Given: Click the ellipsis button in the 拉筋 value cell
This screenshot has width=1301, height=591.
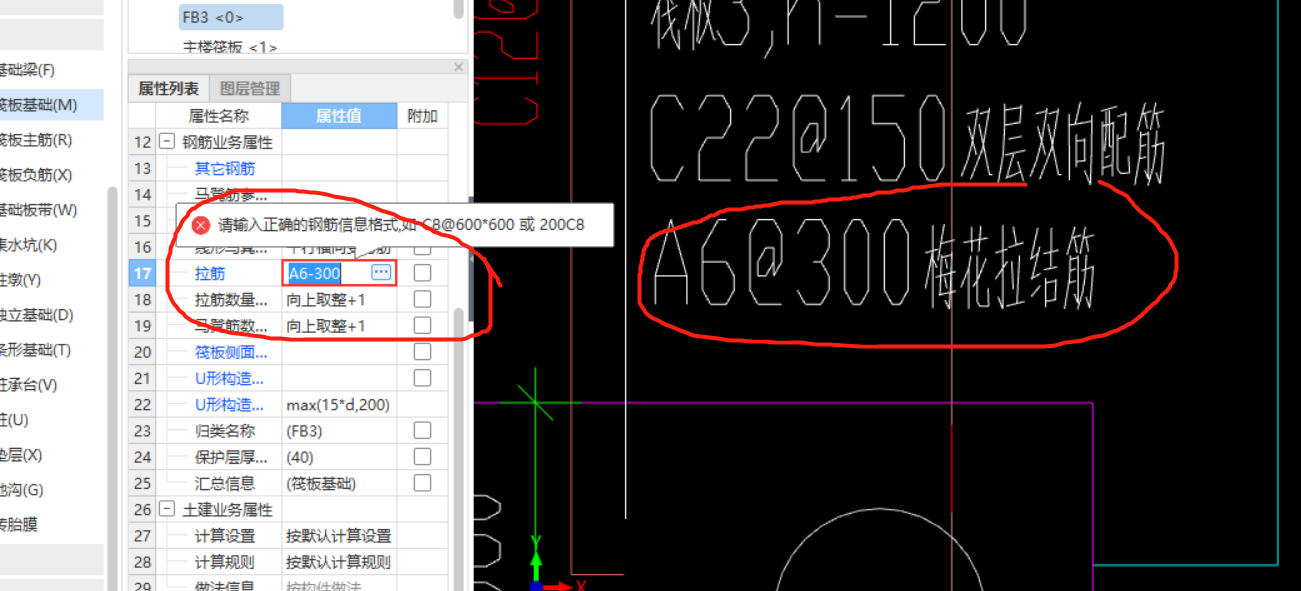Looking at the screenshot, I should [381, 272].
